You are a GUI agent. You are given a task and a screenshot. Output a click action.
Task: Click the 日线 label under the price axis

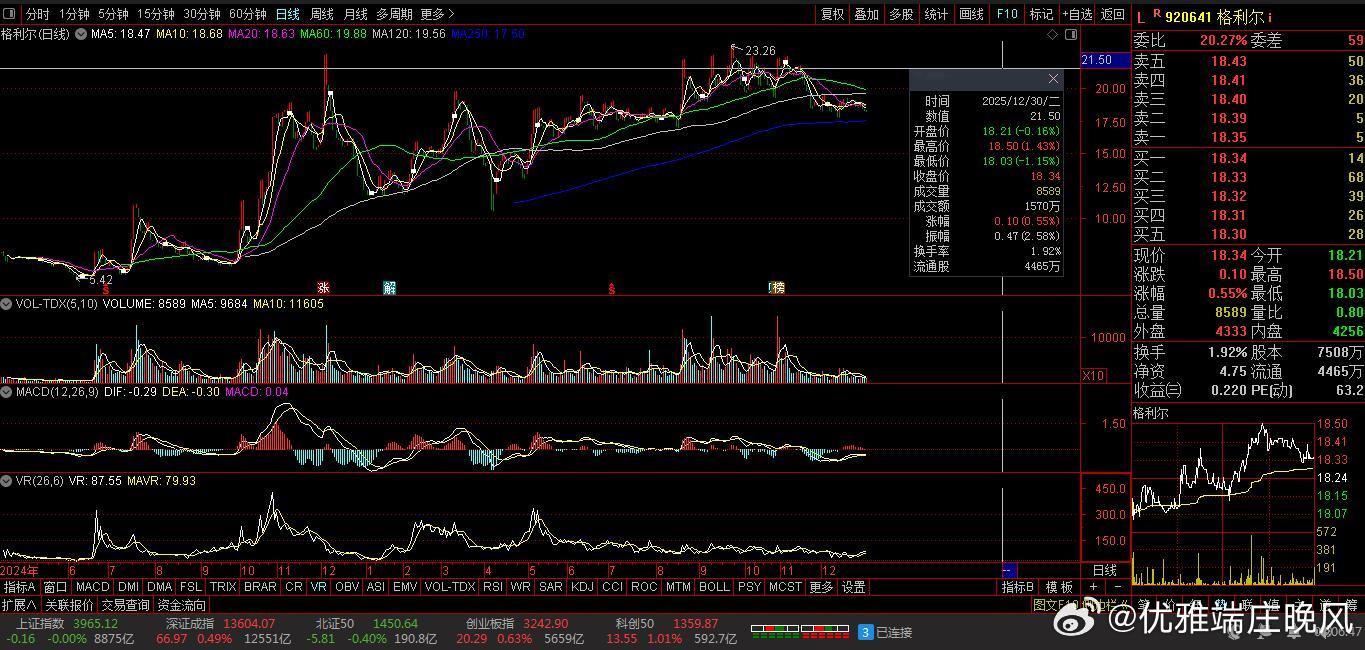[1105, 570]
